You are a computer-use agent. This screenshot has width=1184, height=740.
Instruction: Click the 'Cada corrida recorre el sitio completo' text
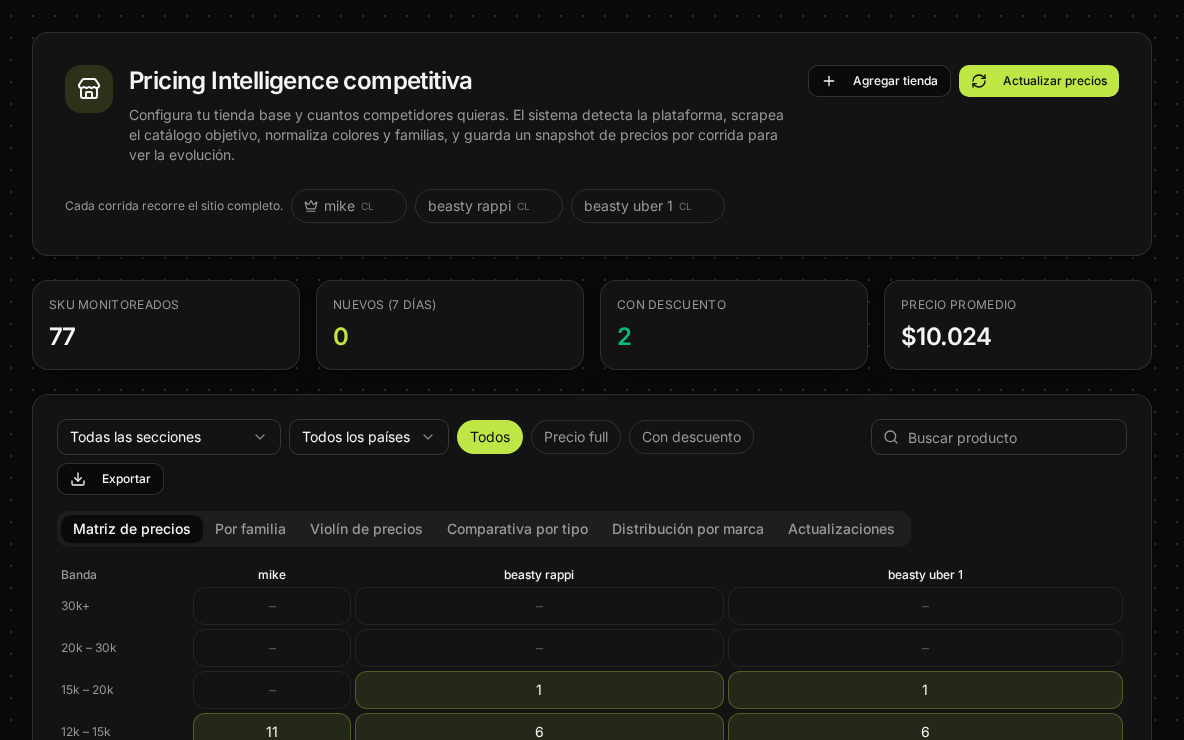pyautogui.click(x=174, y=206)
